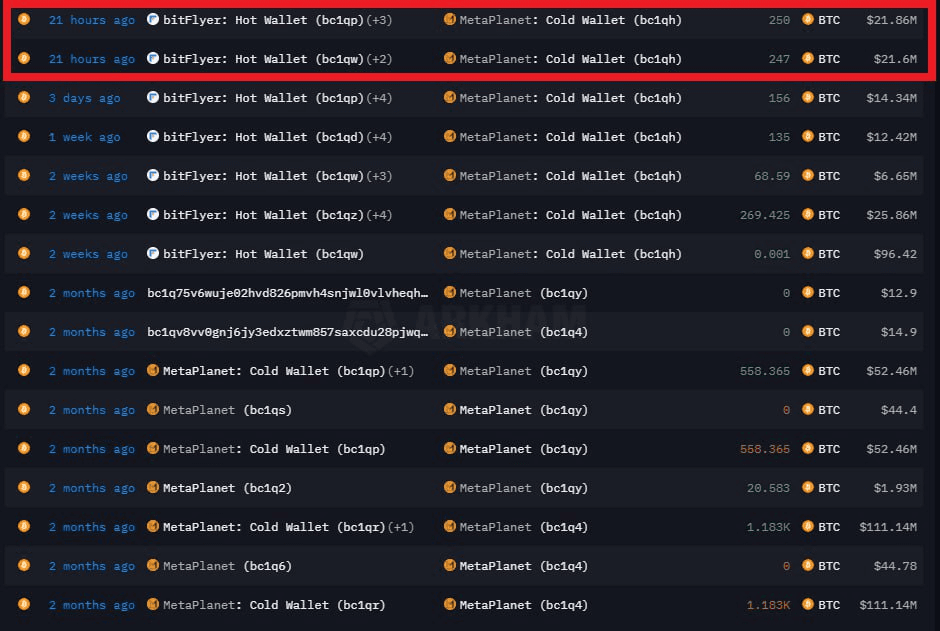940x631 pixels.
Task: Click the 558.365 highlighted amount value
Action: coord(764,448)
